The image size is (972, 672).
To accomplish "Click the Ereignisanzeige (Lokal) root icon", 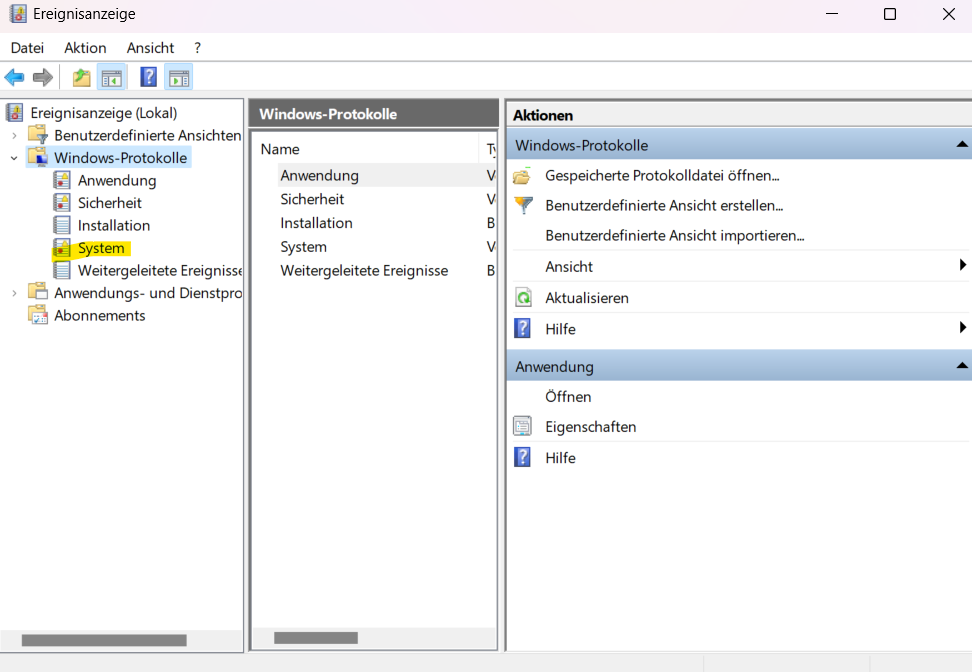I will click(x=15, y=113).
